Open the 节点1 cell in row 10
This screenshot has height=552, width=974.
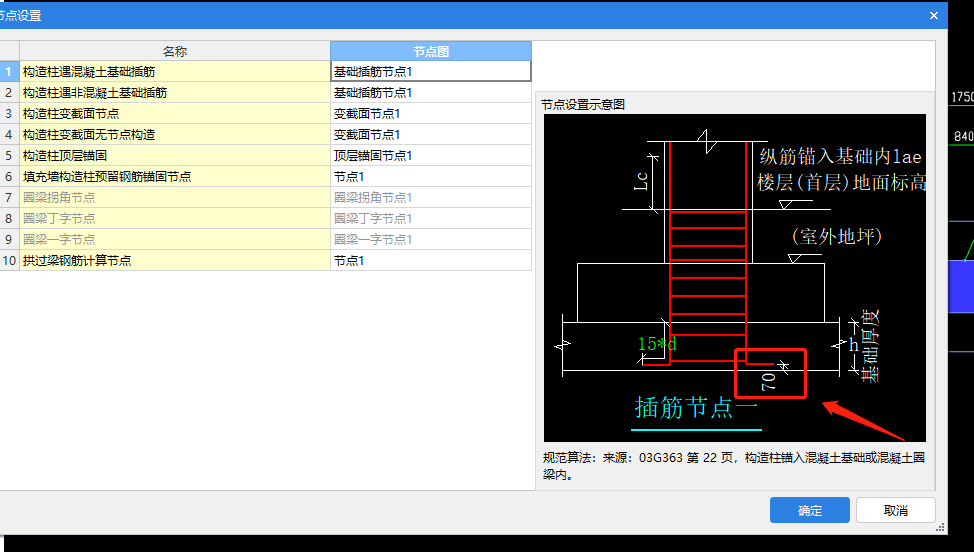coord(430,260)
